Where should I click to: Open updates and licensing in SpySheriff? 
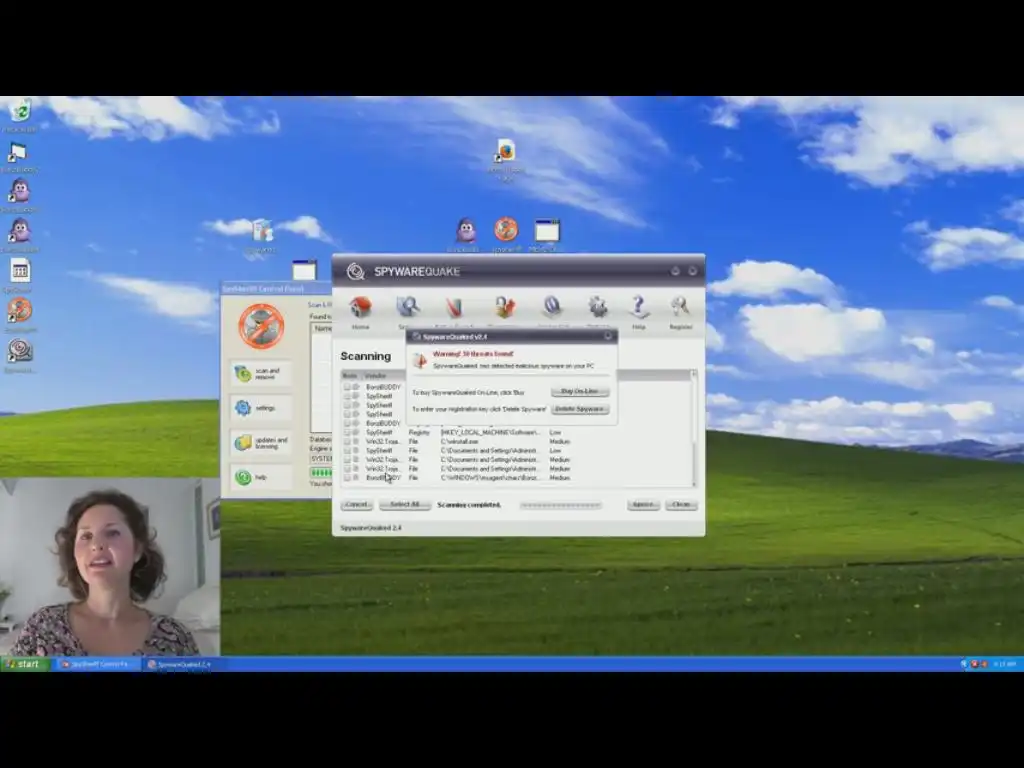coord(261,443)
